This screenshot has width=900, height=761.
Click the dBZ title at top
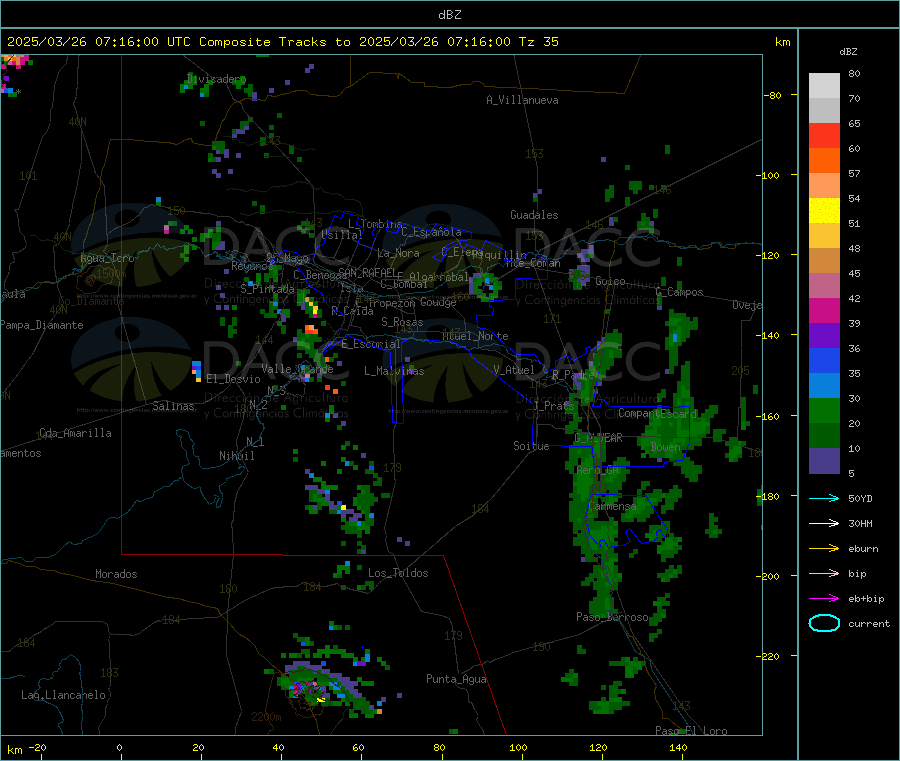pos(449,15)
